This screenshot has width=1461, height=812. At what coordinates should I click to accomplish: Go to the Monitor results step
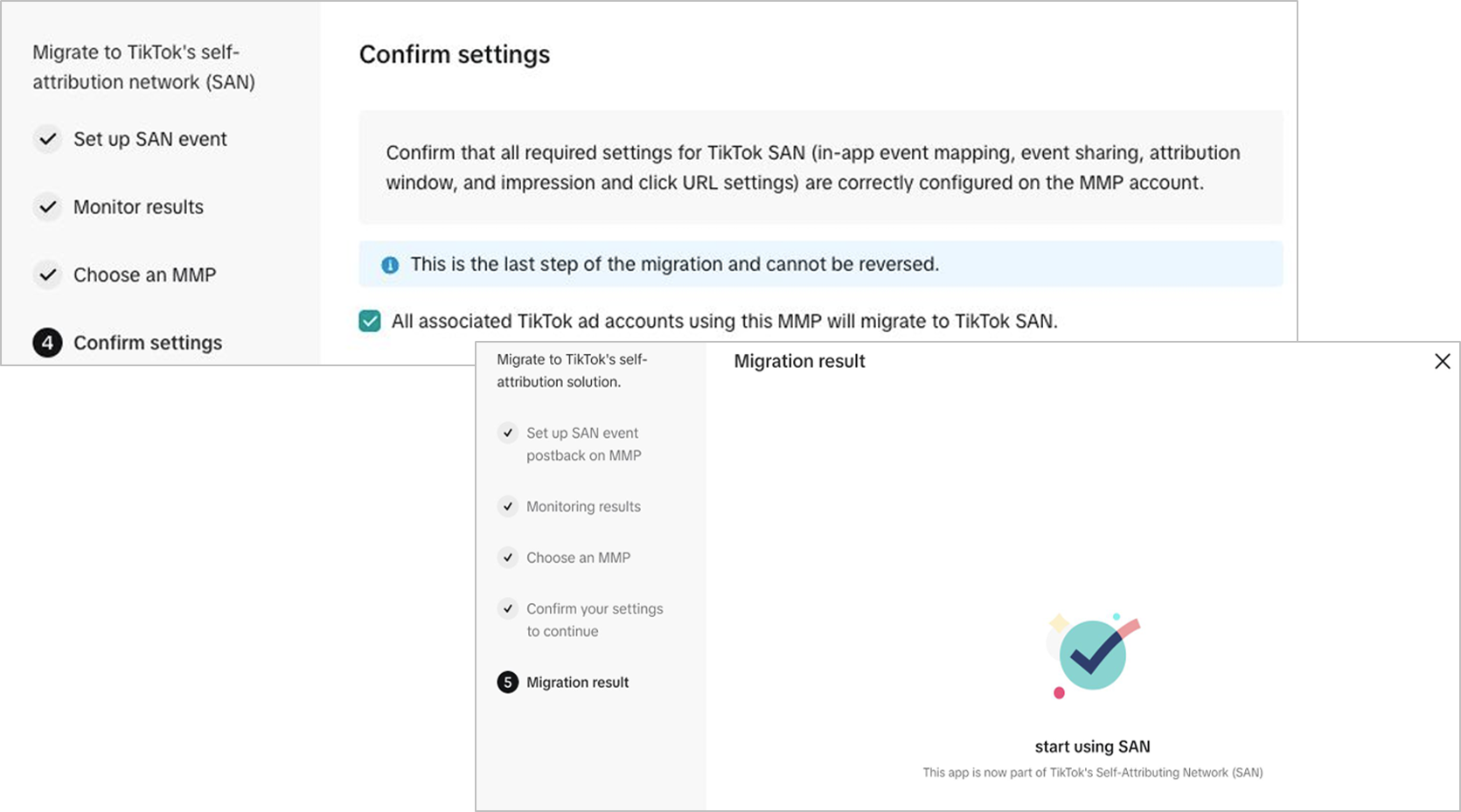point(138,207)
